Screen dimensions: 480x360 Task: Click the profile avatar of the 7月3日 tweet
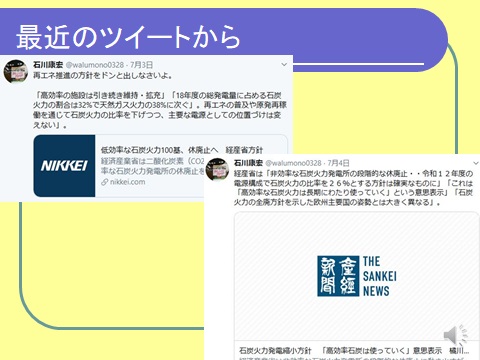pyautogui.click(x=16, y=72)
